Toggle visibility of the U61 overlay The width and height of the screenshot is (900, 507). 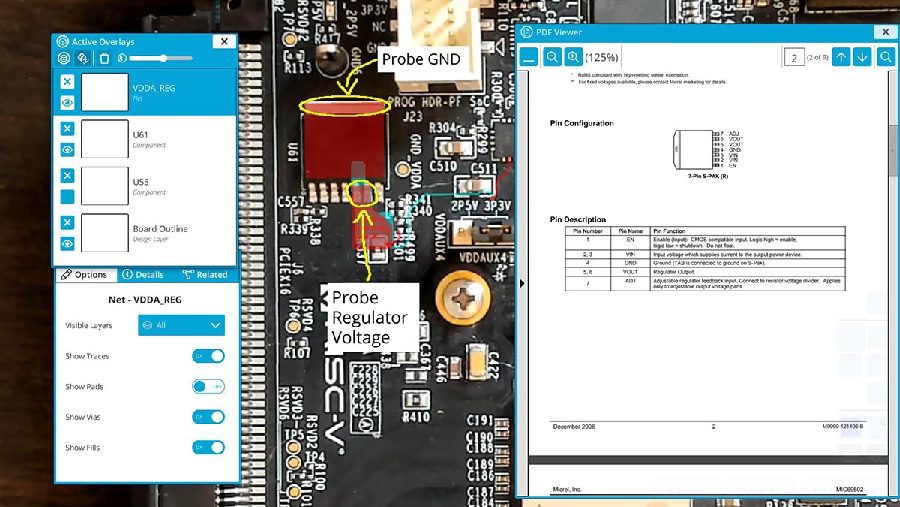[67, 150]
